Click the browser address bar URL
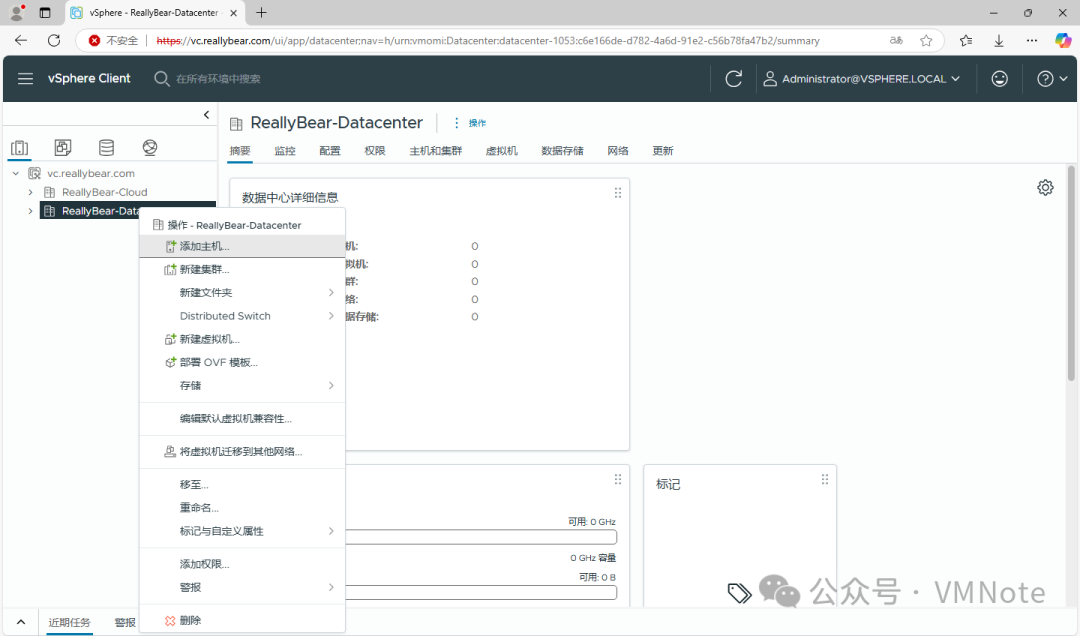1080x636 pixels. (488, 41)
